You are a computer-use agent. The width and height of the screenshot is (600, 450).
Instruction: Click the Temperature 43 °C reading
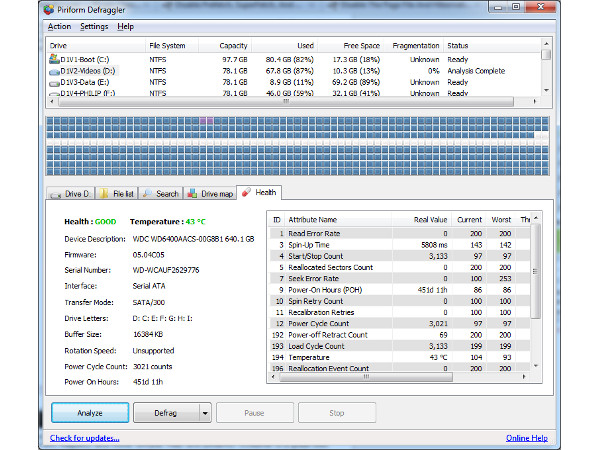[168, 222]
